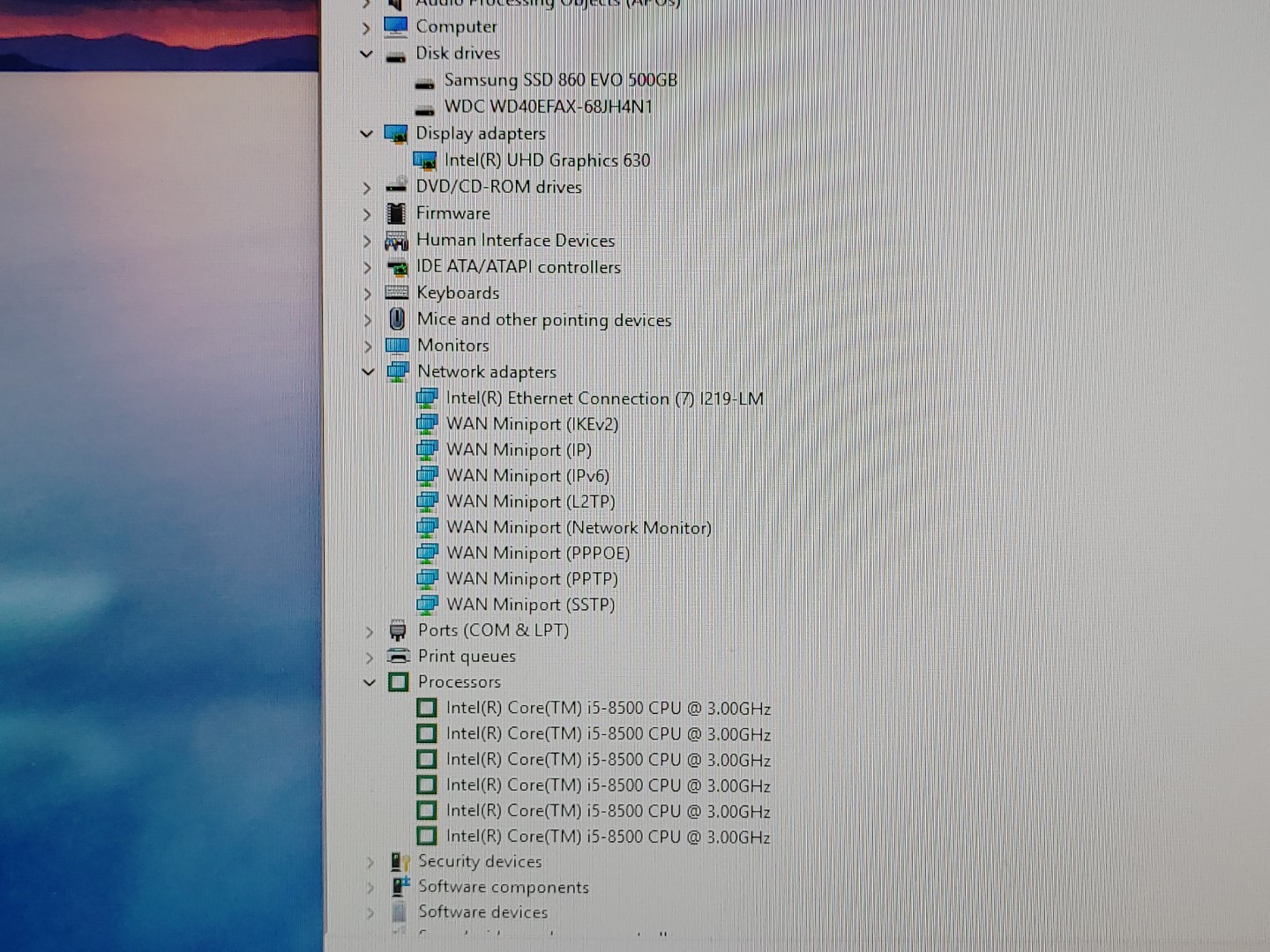Image resolution: width=1270 pixels, height=952 pixels.
Task: Collapse the Network adapters category
Action: coord(368,371)
